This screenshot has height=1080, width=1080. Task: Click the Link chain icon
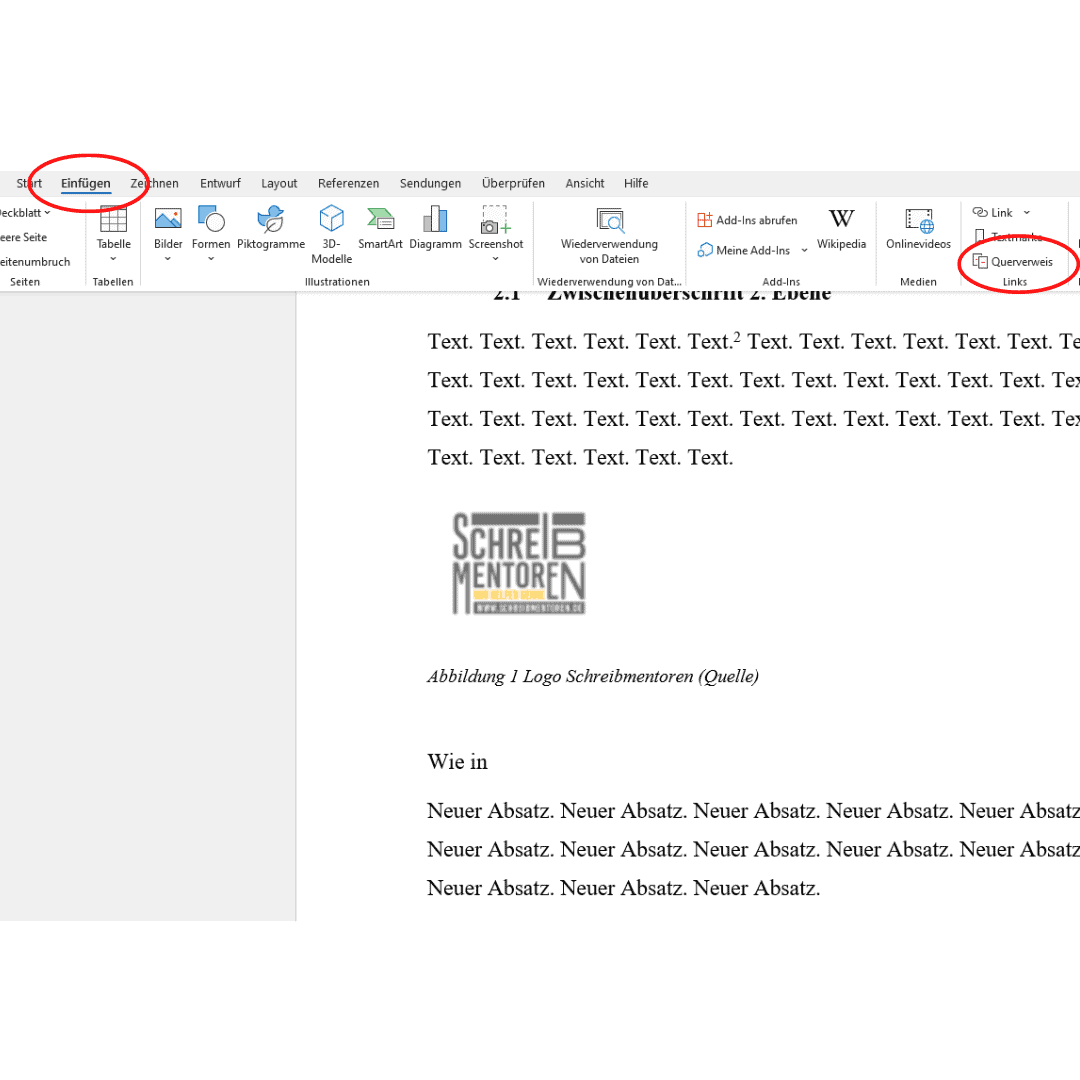coord(979,212)
